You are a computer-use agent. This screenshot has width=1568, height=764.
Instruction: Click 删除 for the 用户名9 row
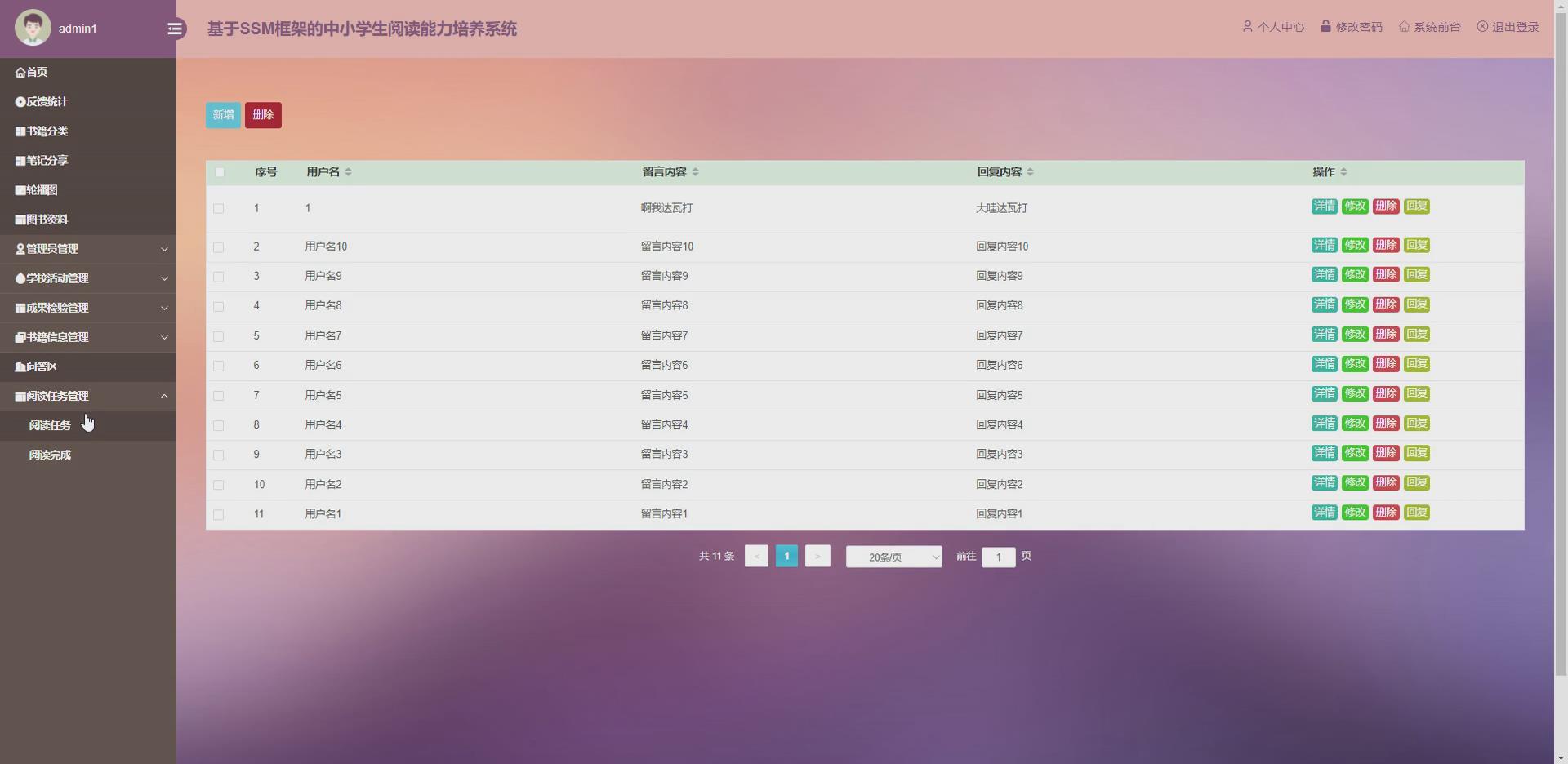coord(1386,274)
